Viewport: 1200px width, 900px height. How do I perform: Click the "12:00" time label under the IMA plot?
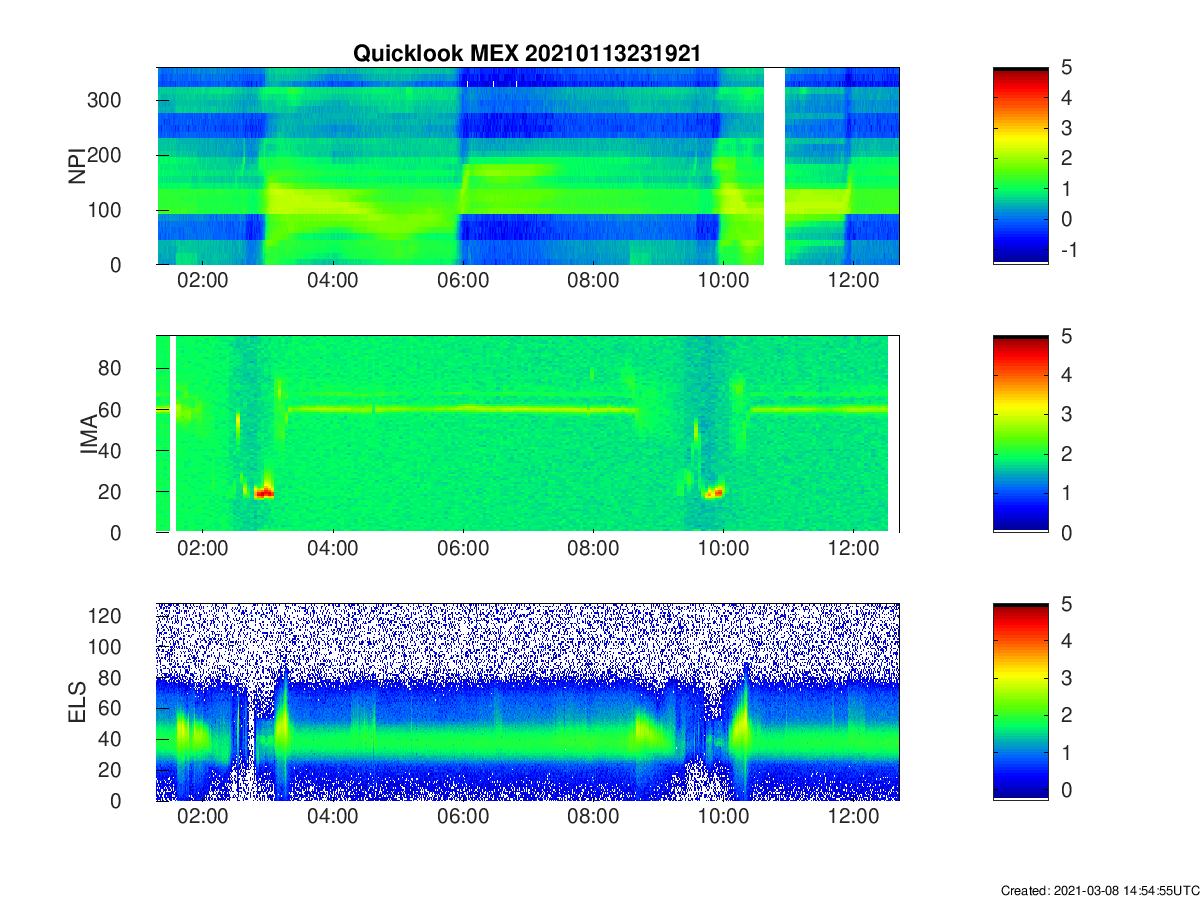(x=853, y=550)
